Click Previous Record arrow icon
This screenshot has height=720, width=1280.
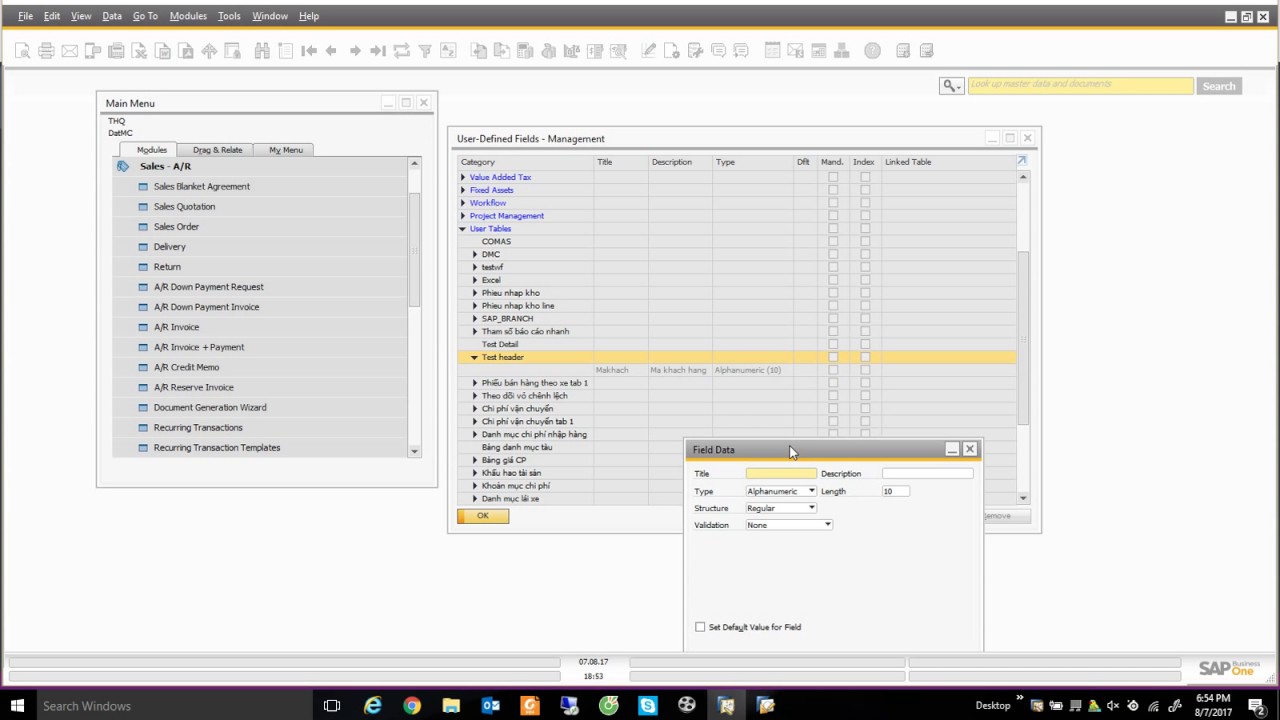click(332, 51)
